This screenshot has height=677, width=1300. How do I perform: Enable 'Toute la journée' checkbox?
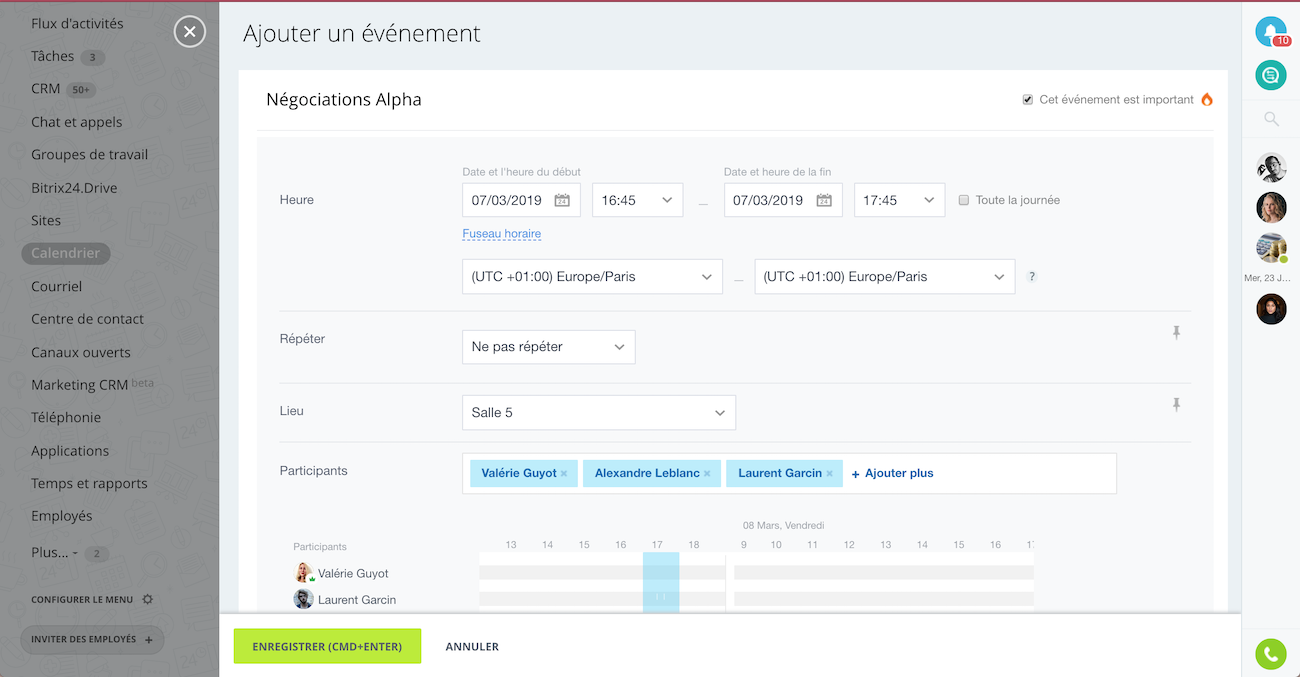pyautogui.click(x=964, y=200)
